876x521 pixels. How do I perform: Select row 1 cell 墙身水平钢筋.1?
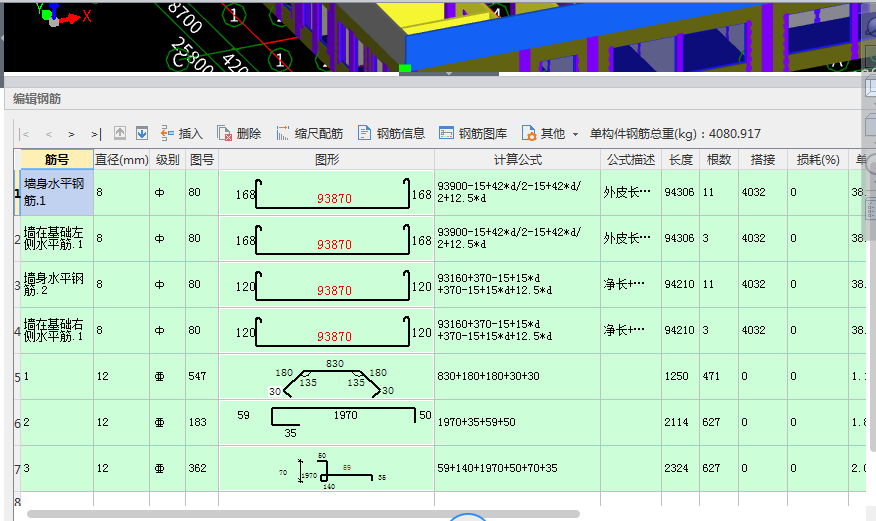(x=57, y=193)
